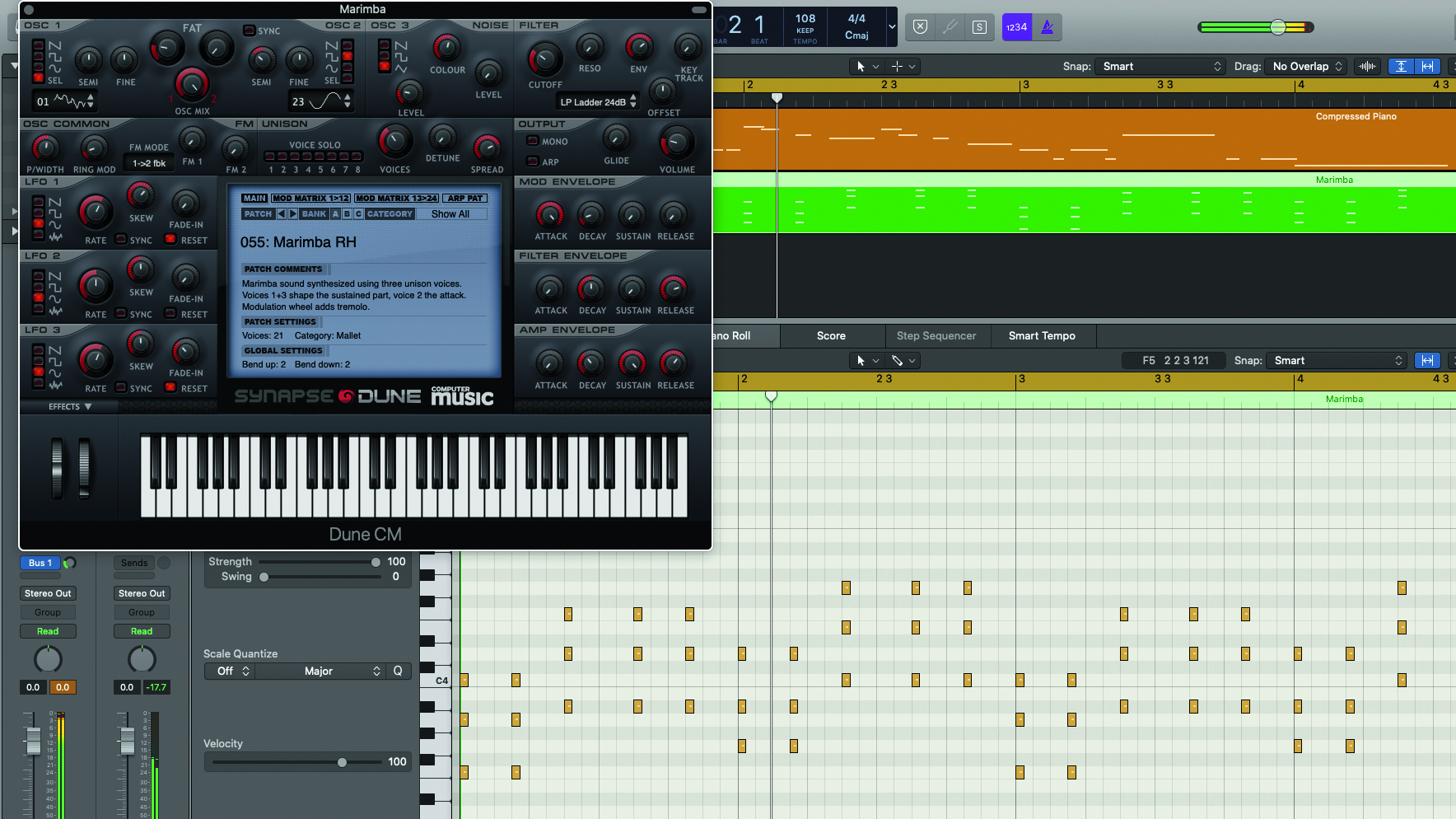Toggle LFO 3 SYNC LED
This screenshot has width=1456, height=819.
tap(121, 388)
